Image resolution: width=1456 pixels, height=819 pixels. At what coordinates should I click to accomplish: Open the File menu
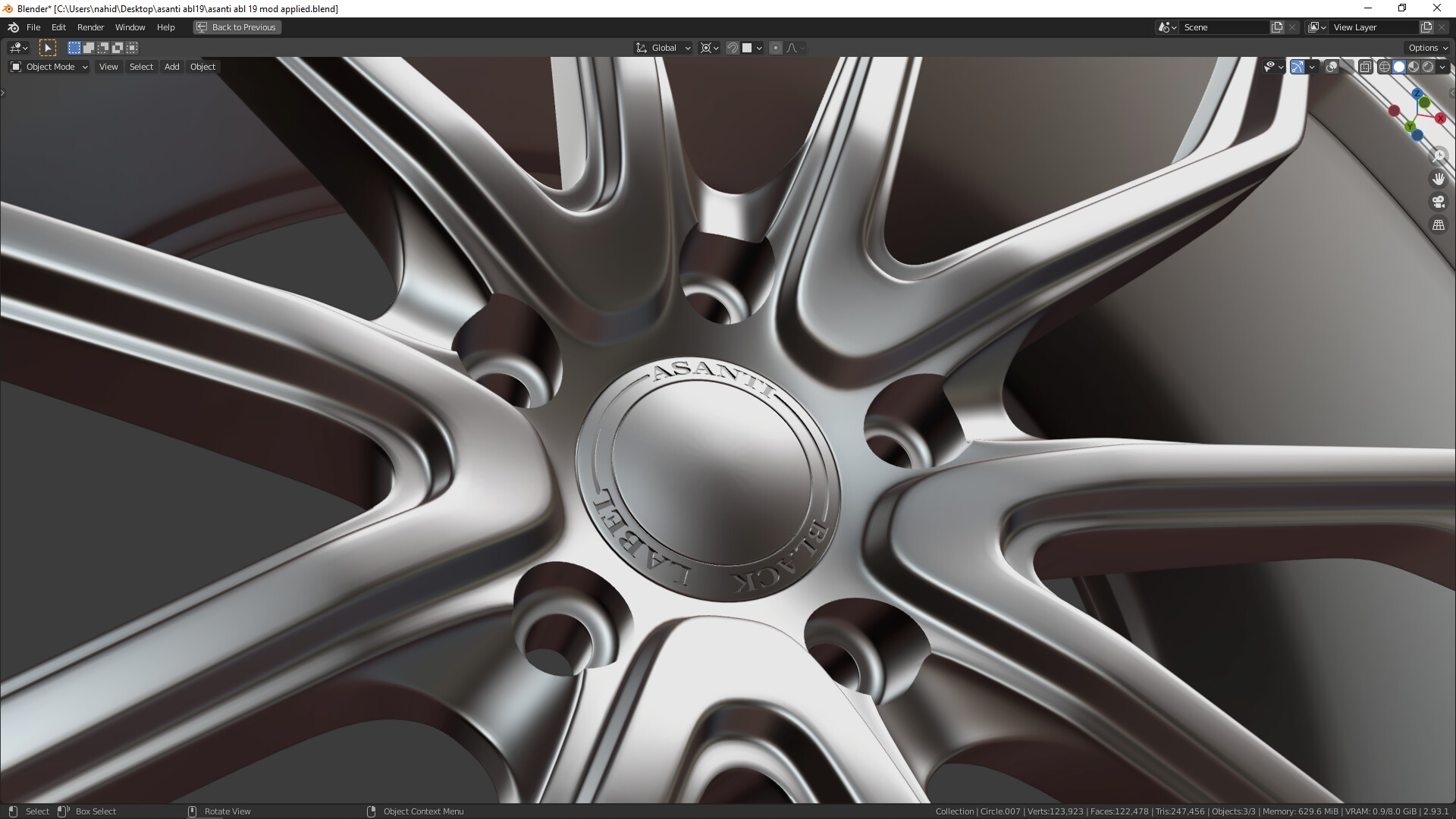[x=33, y=27]
